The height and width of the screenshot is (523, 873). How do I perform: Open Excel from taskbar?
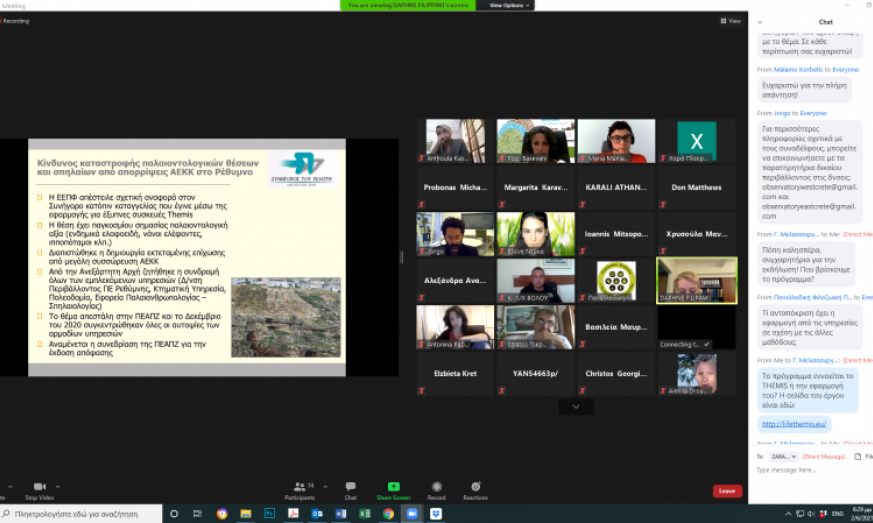[365, 514]
